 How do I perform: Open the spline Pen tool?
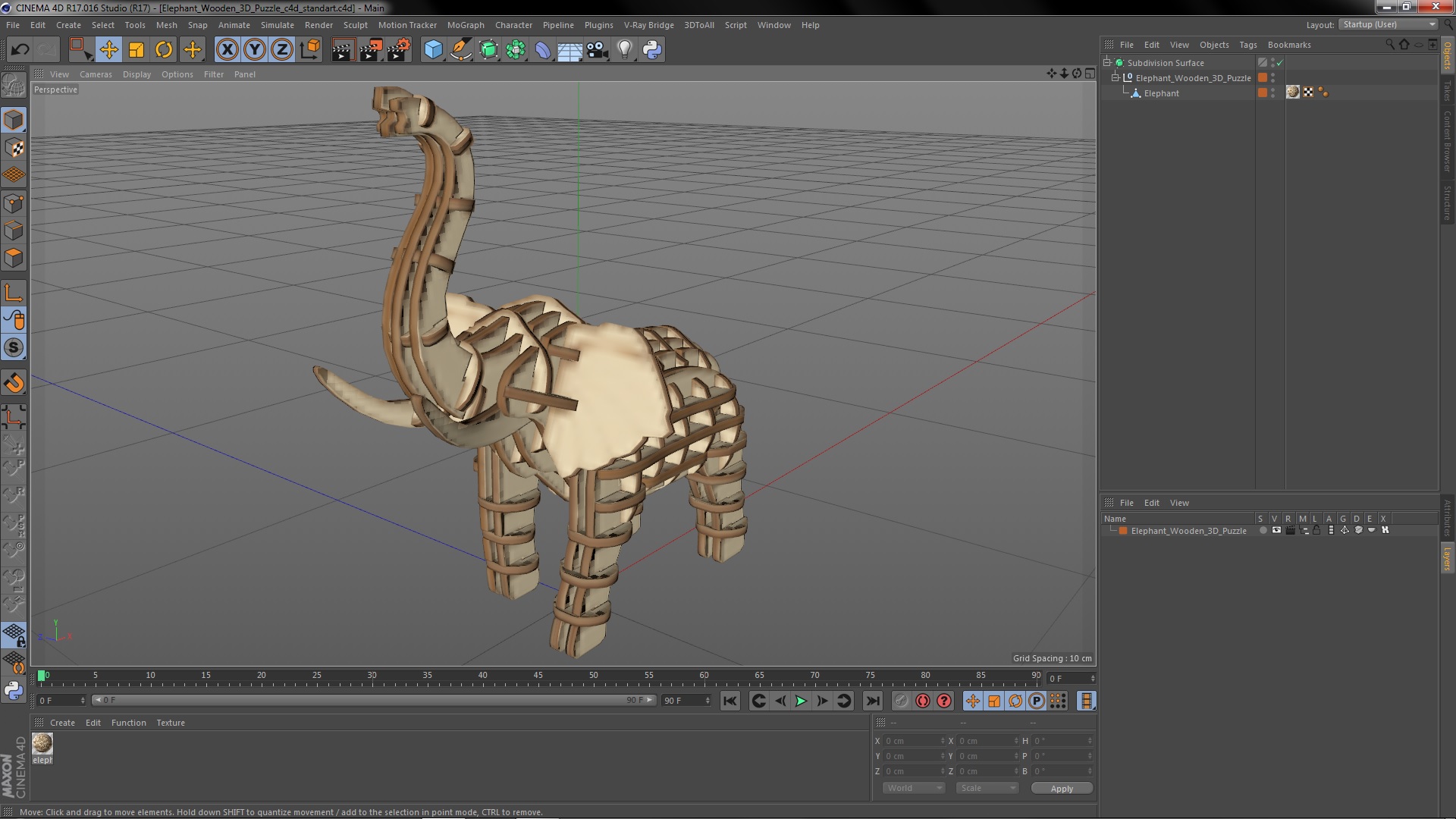tap(461, 50)
